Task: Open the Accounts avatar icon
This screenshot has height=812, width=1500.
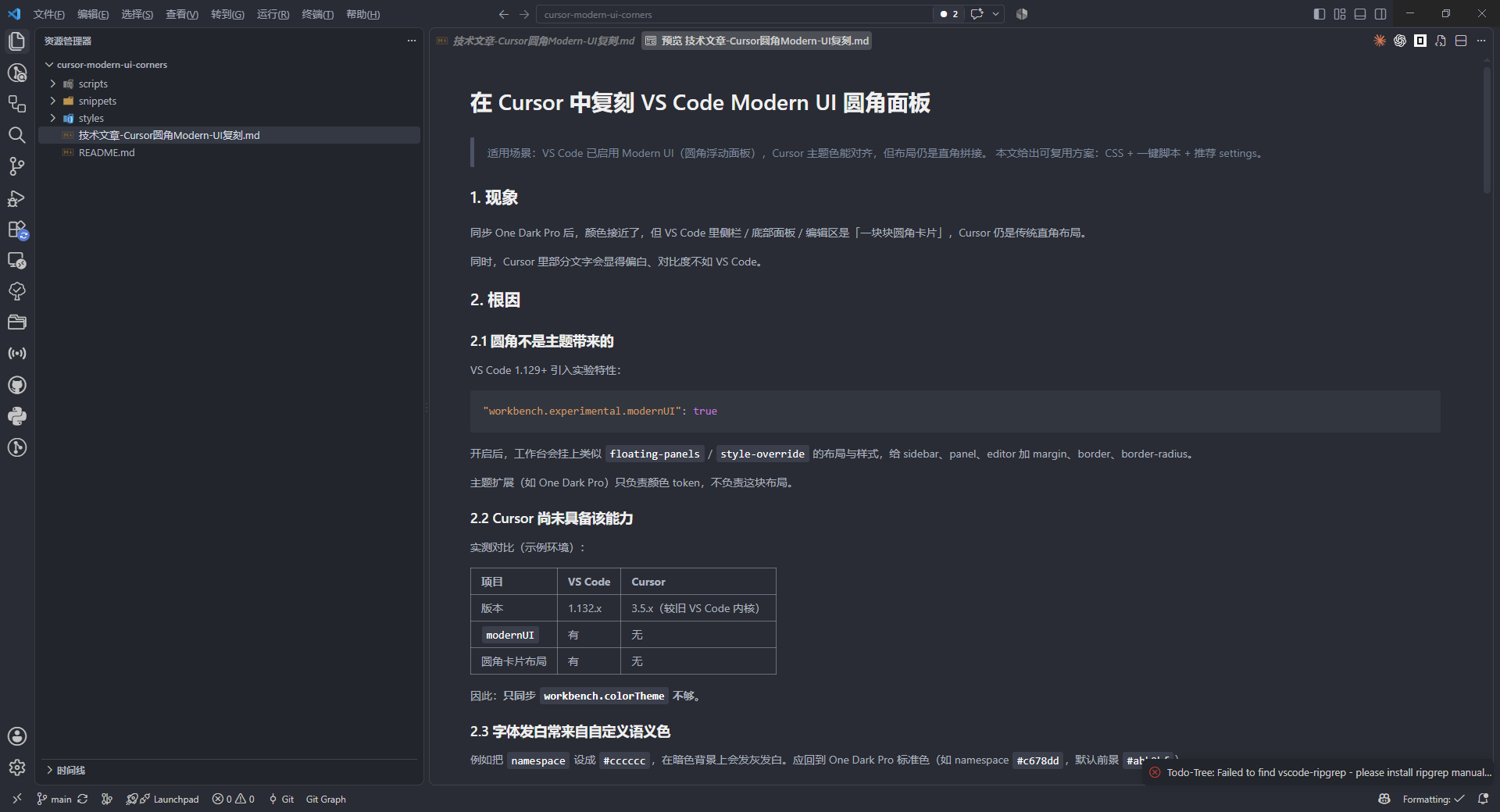Action: 16,736
